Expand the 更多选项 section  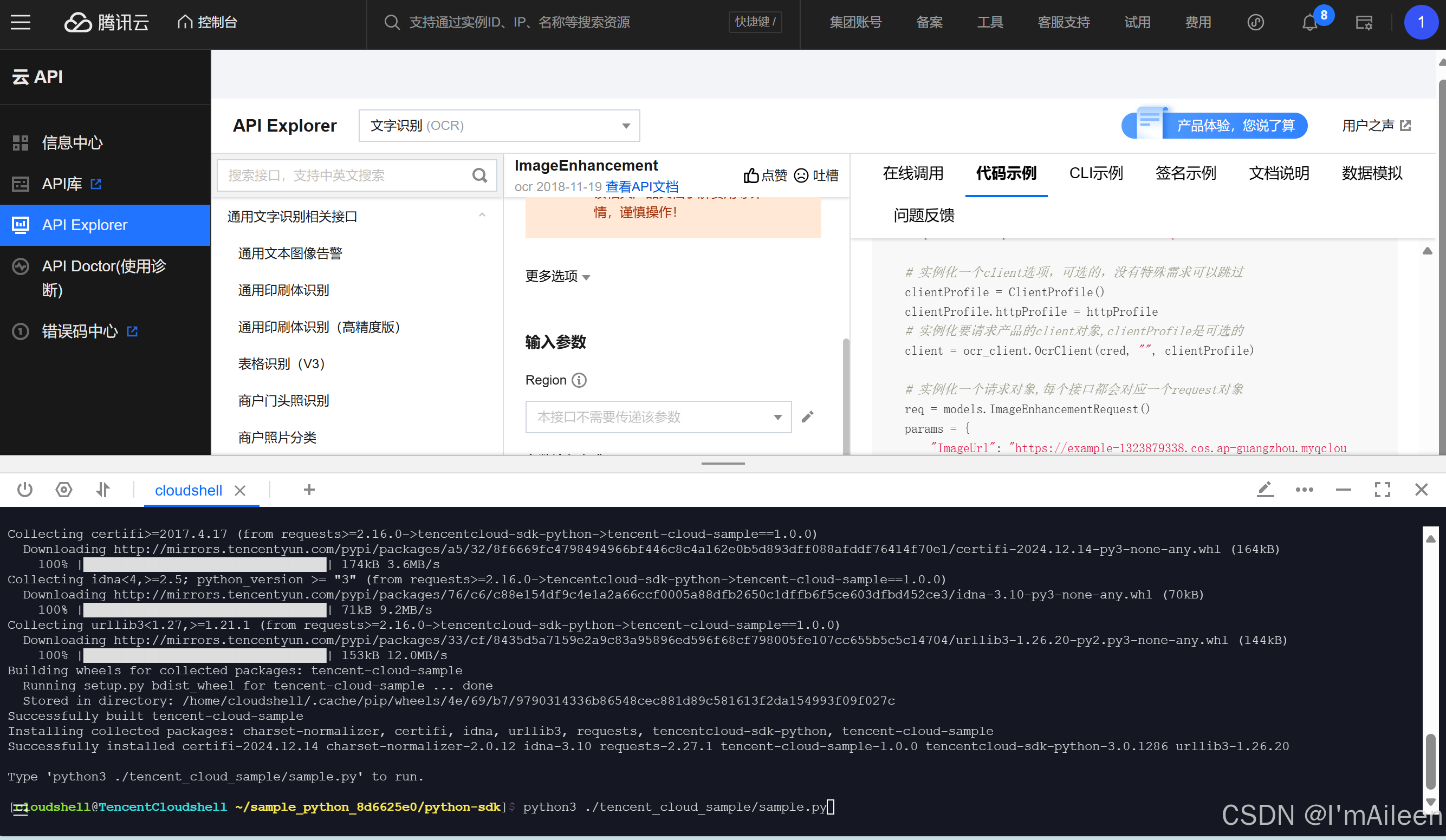click(557, 276)
